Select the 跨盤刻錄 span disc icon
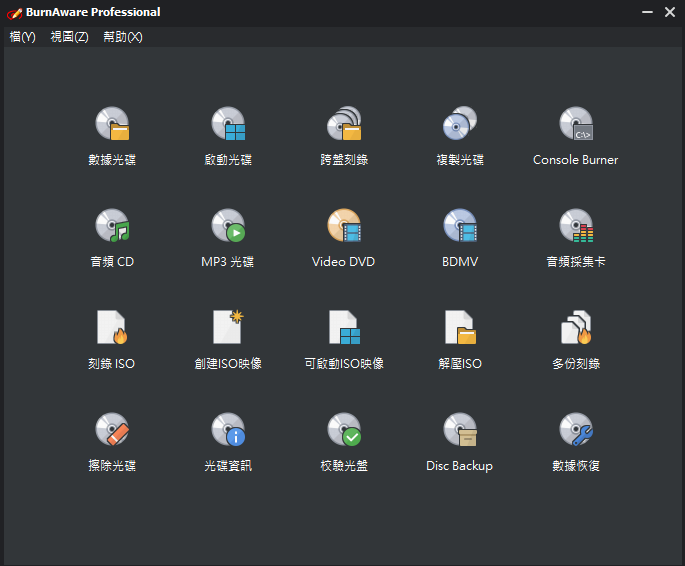Image resolution: width=685 pixels, height=566 pixels. coord(344,124)
